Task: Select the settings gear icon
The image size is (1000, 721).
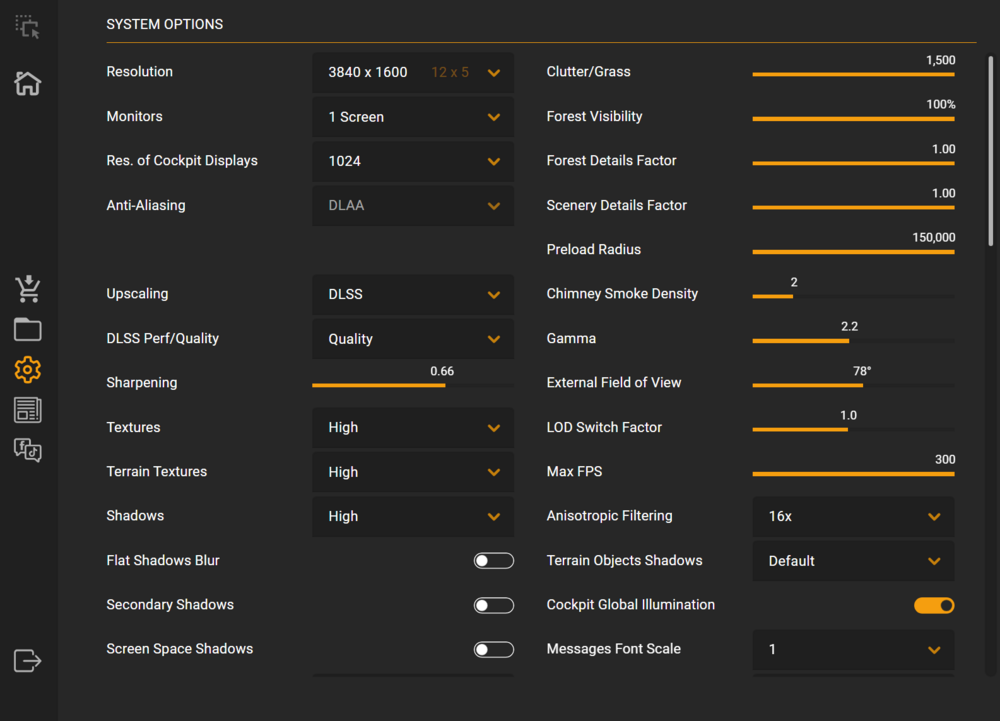Action: [27, 370]
